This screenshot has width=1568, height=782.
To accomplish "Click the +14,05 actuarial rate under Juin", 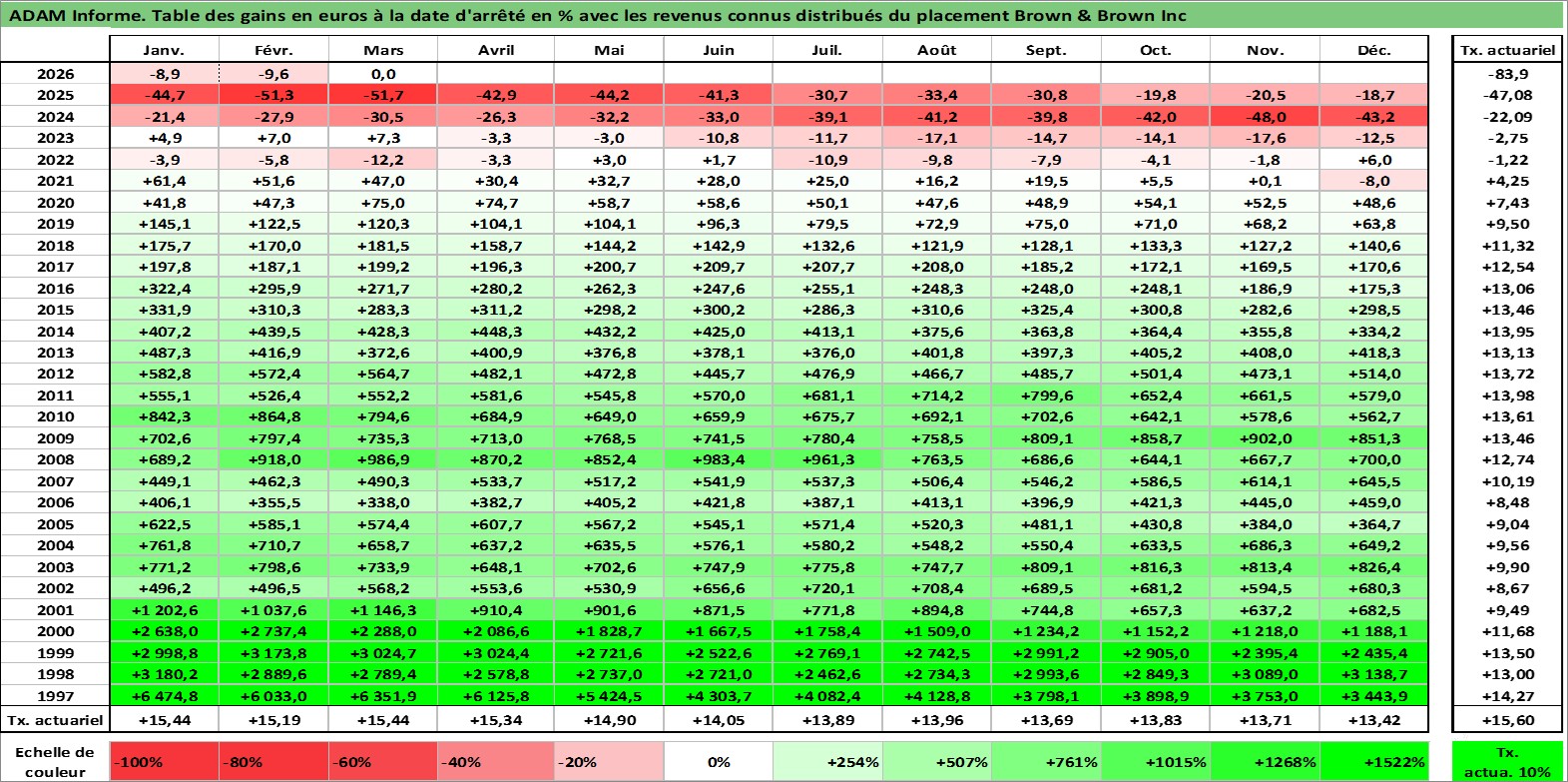I will tap(719, 720).
